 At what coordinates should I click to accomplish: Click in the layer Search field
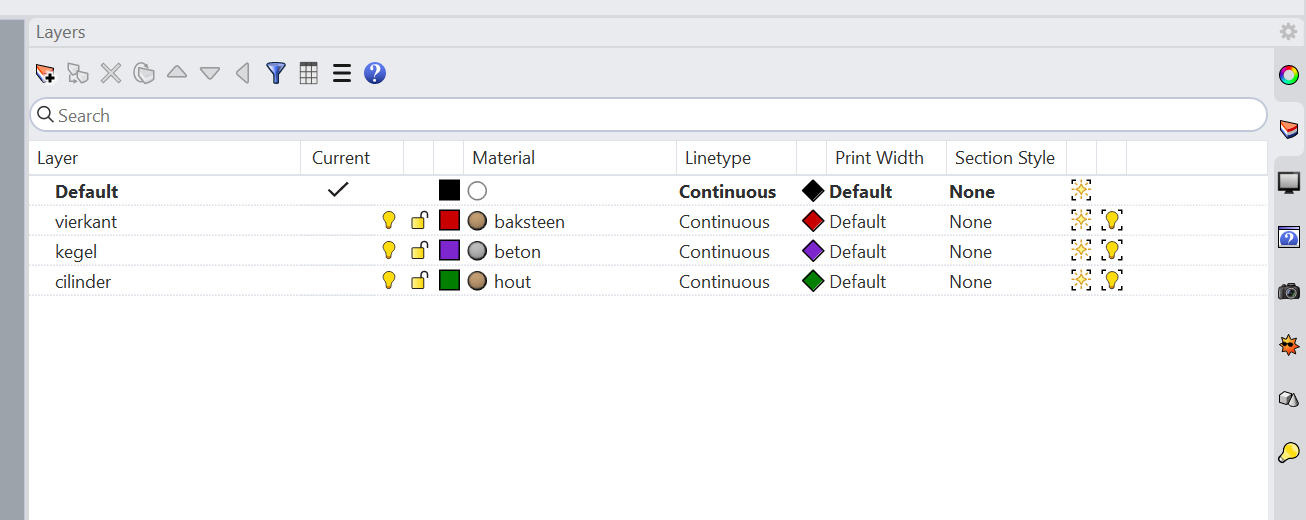tap(650, 115)
